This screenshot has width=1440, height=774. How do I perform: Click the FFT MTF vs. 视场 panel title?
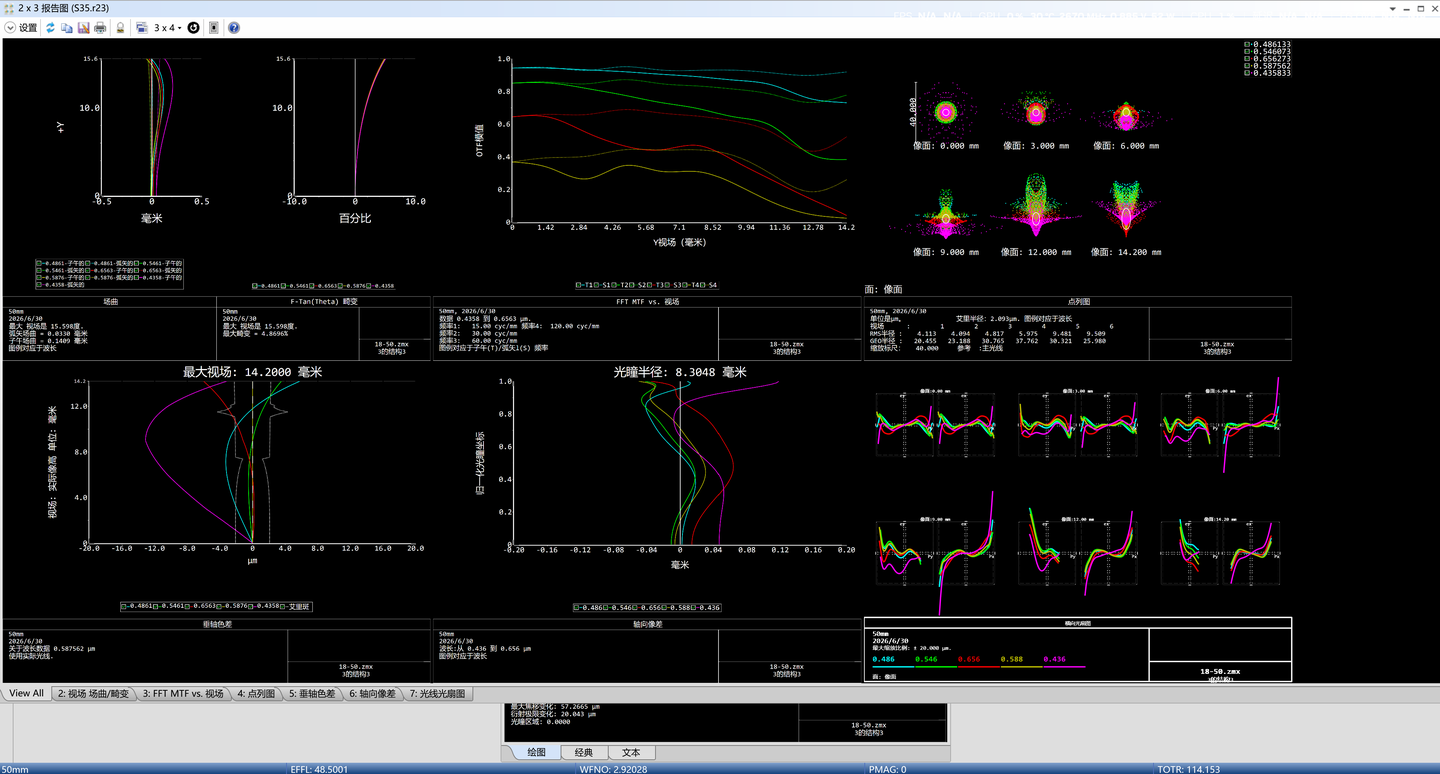pos(647,301)
